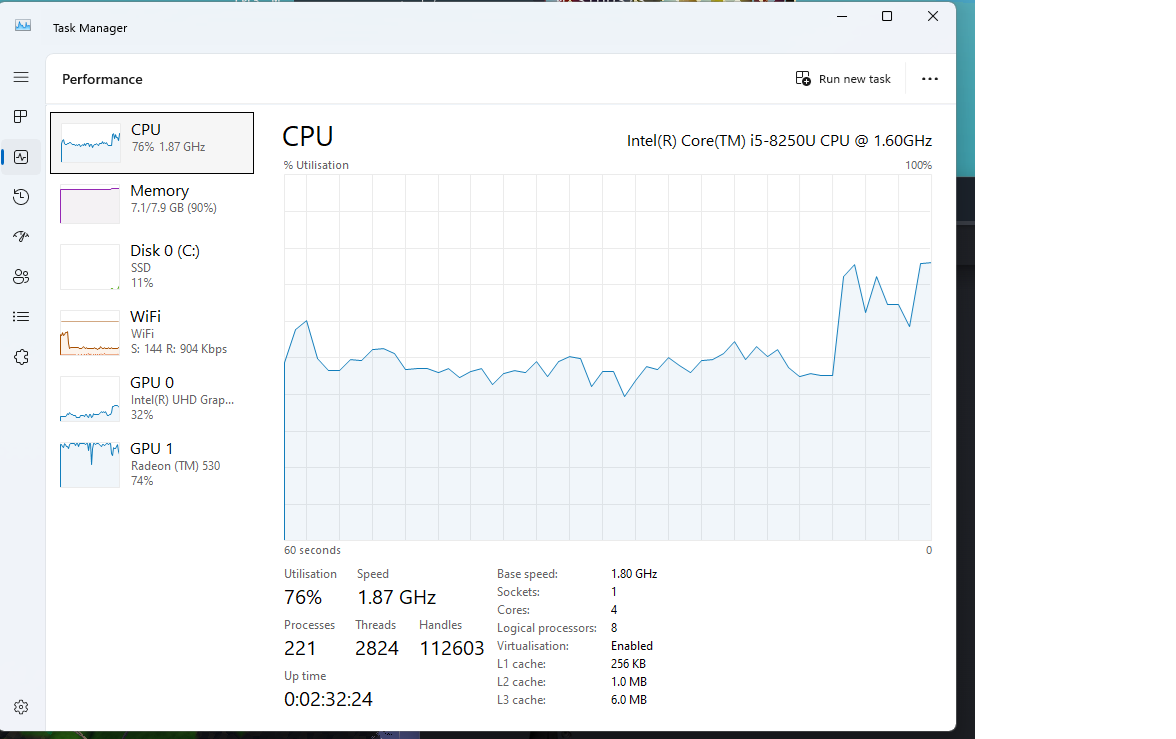Viewport: 1176px width, 739px height.
Task: Select the Performance page icon
Action: [x=21, y=157]
